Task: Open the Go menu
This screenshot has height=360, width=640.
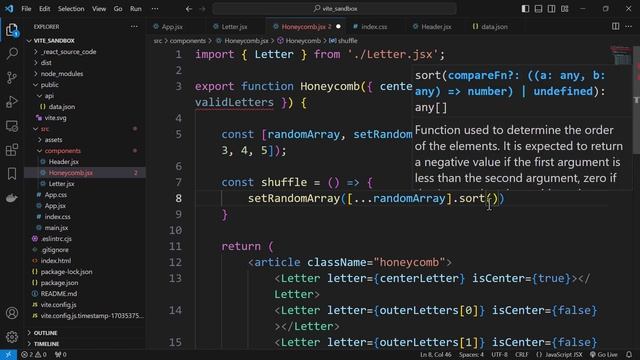Action: click(x=118, y=9)
